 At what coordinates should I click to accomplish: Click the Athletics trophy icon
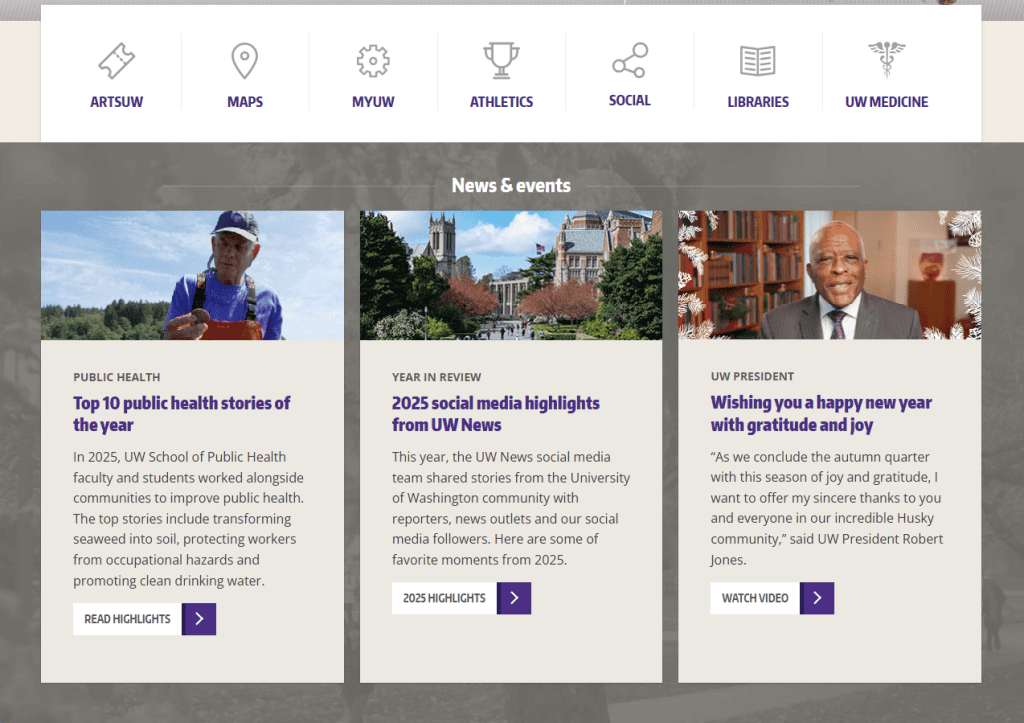[x=501, y=61]
